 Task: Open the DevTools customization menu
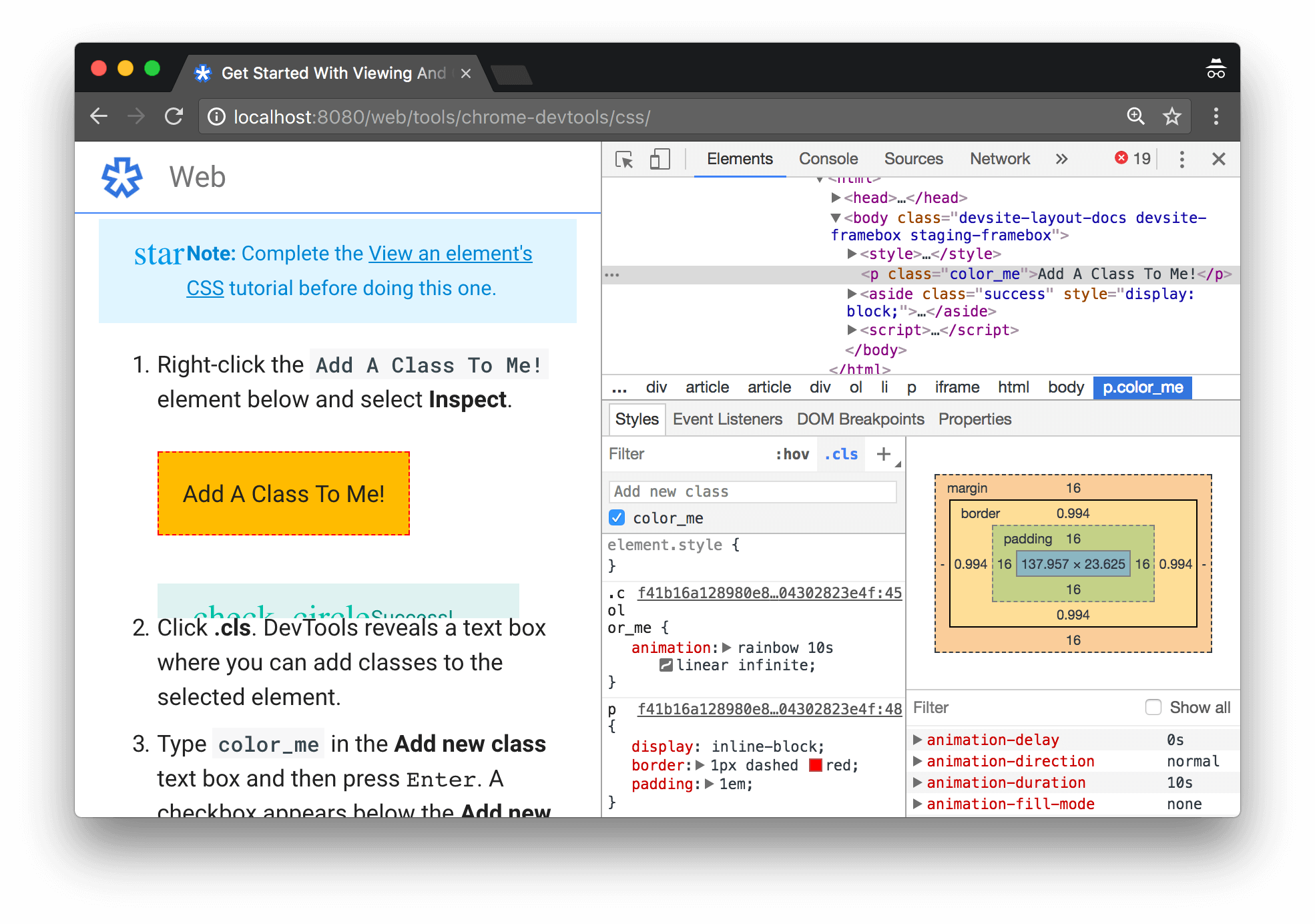click(x=1181, y=159)
